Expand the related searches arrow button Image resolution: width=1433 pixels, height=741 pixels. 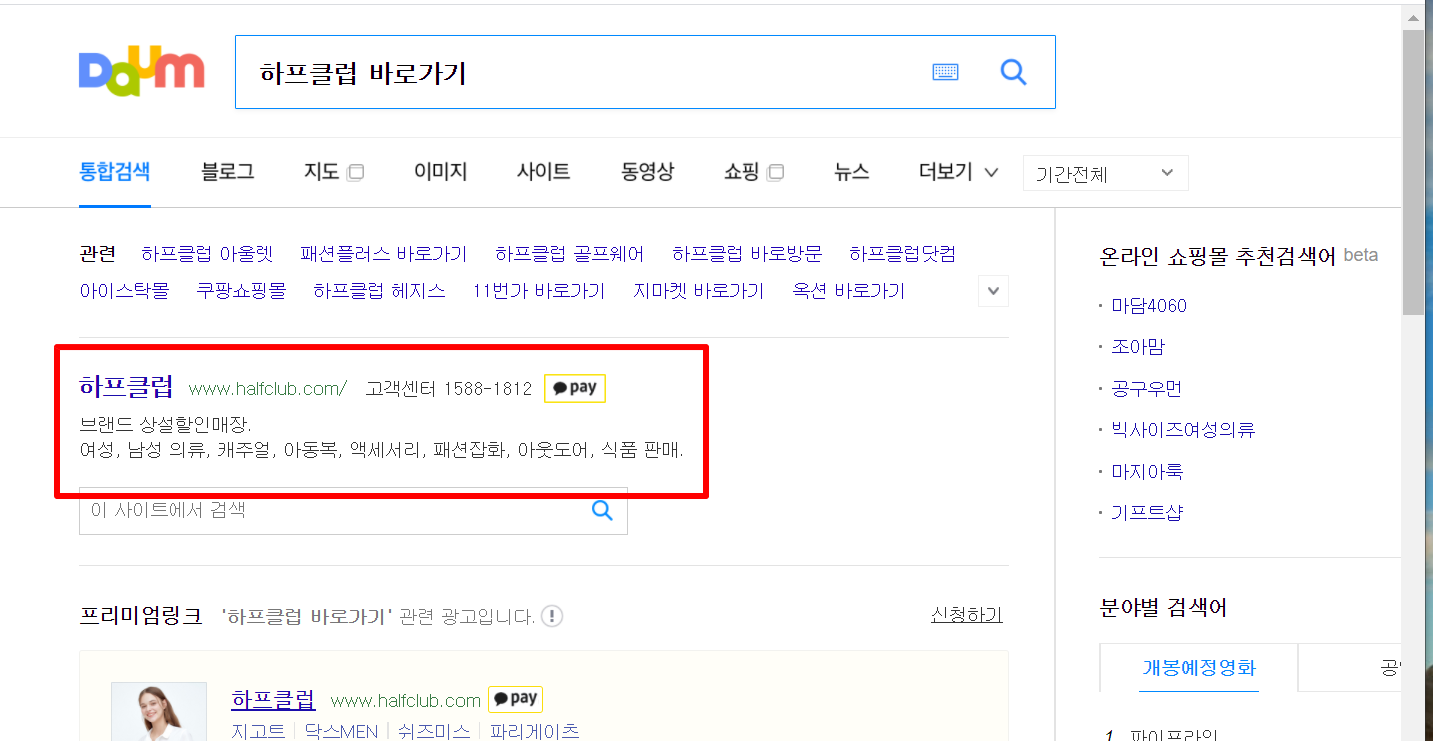[x=993, y=291]
